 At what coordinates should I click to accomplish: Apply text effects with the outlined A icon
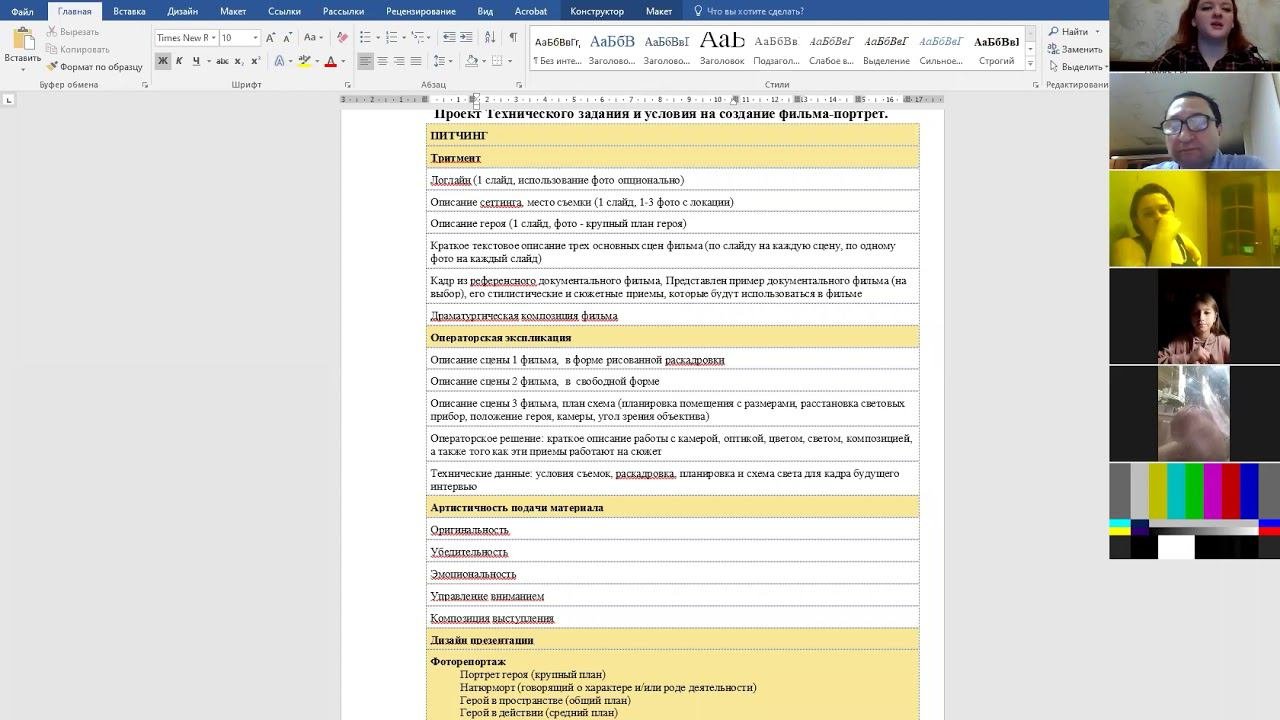pos(280,61)
